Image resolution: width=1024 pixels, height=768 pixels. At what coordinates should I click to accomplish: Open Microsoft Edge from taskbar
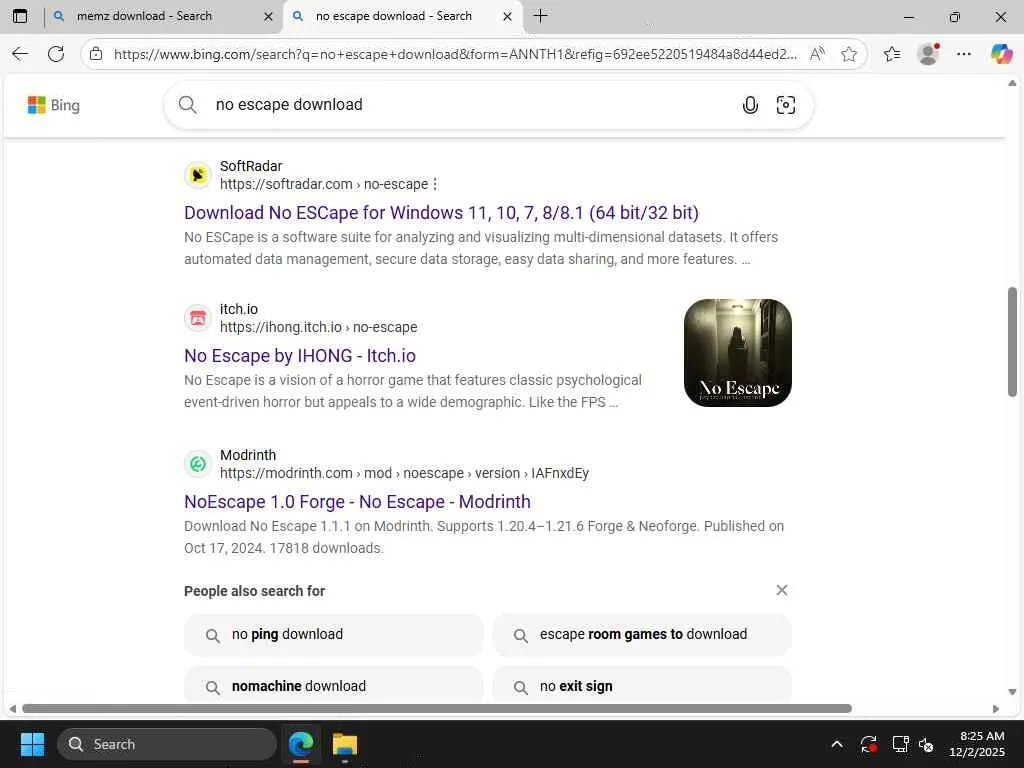[x=301, y=744]
